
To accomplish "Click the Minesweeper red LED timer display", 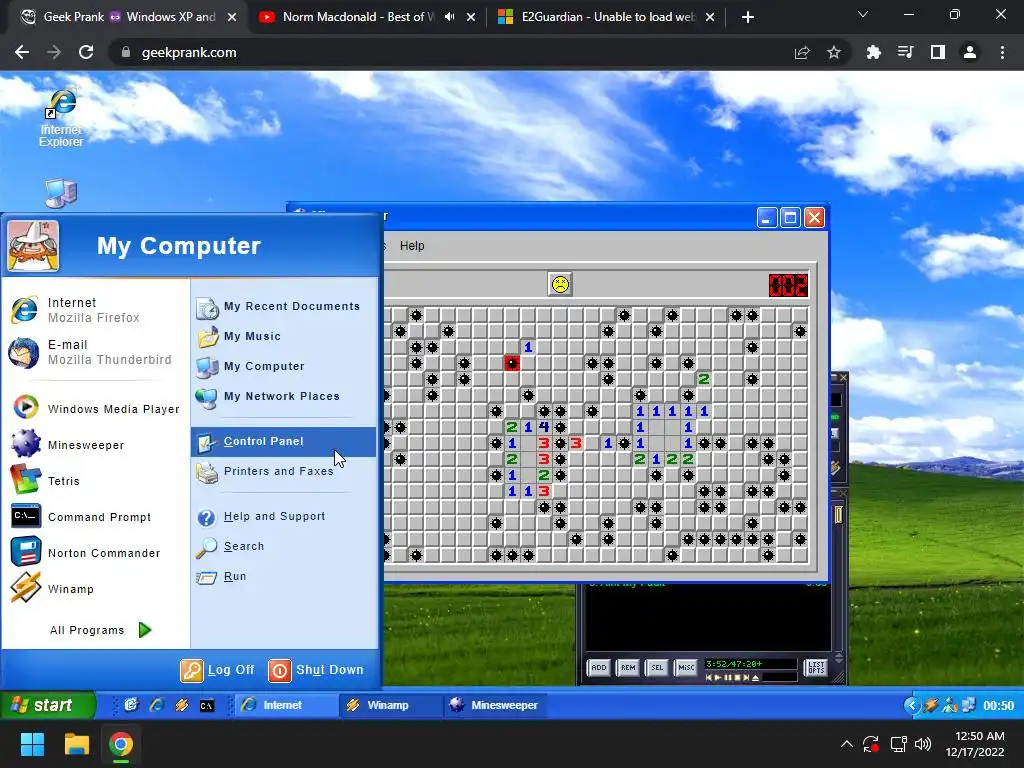I will pos(788,285).
